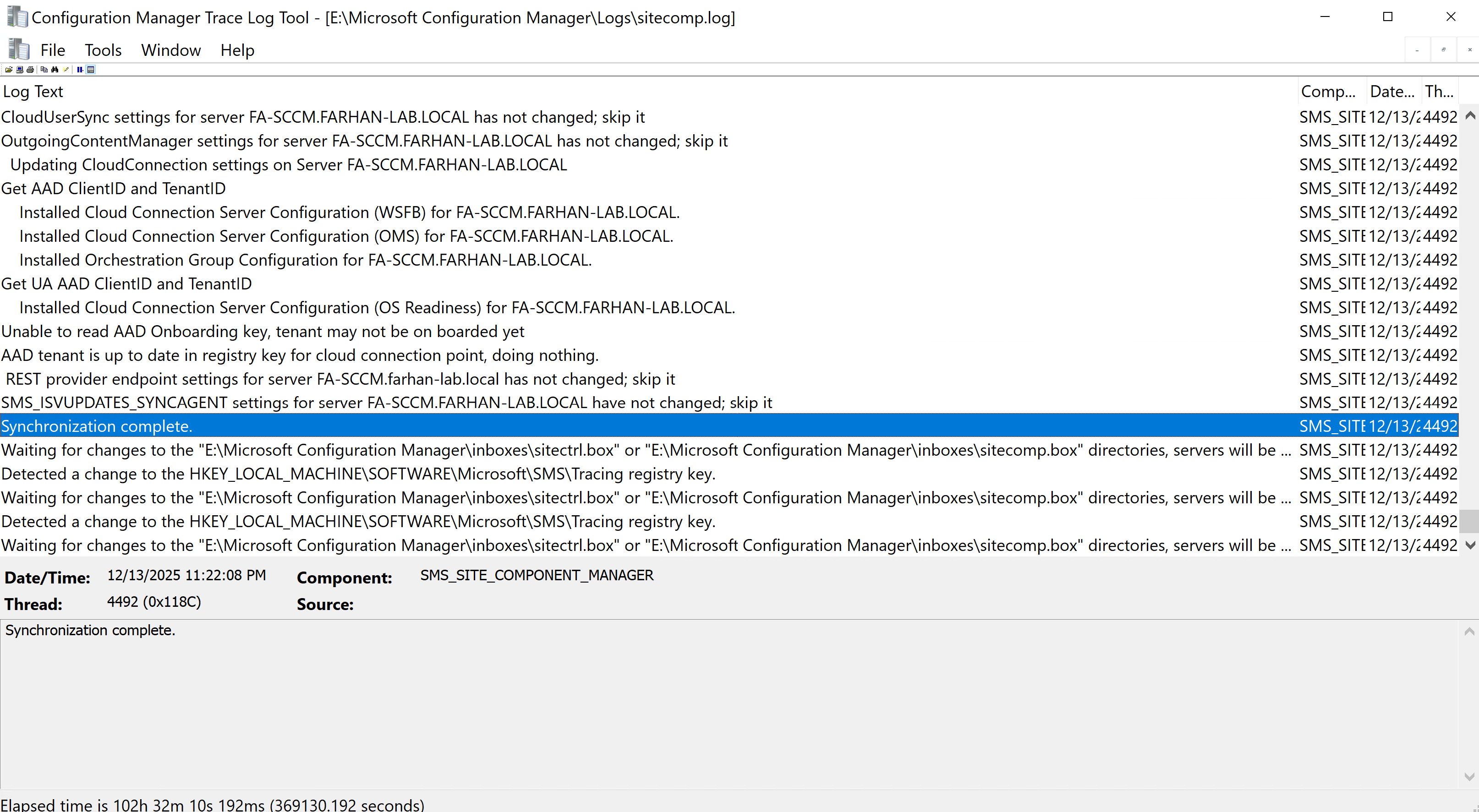Select 'Unable to read AAD Onboarding key' log entry
This screenshot has height=812, width=1479.
click(x=263, y=331)
